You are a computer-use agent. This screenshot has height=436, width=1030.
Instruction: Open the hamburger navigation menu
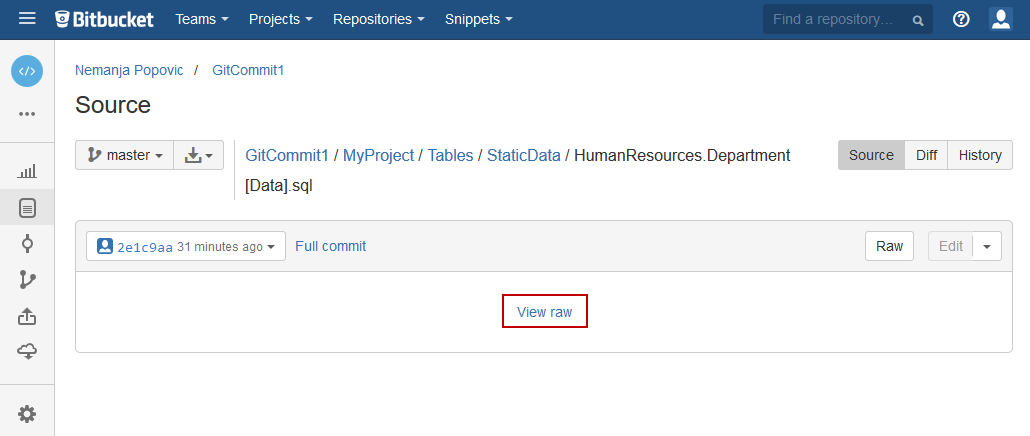[27, 19]
